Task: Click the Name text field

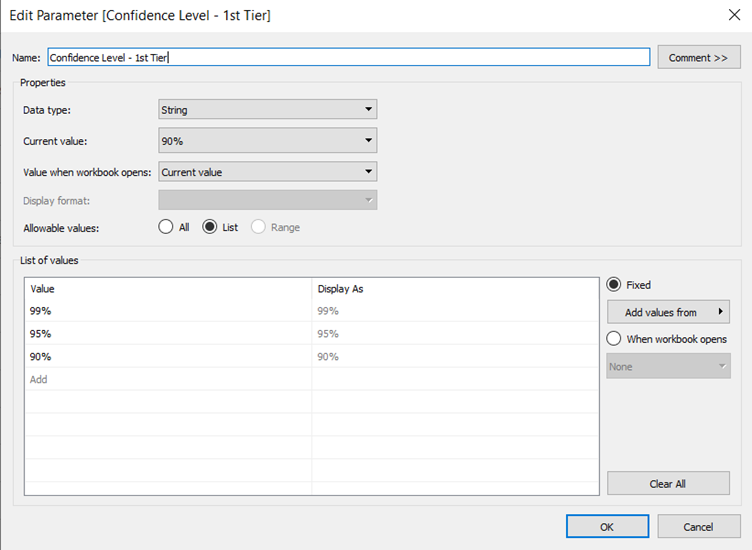Action: (348, 58)
